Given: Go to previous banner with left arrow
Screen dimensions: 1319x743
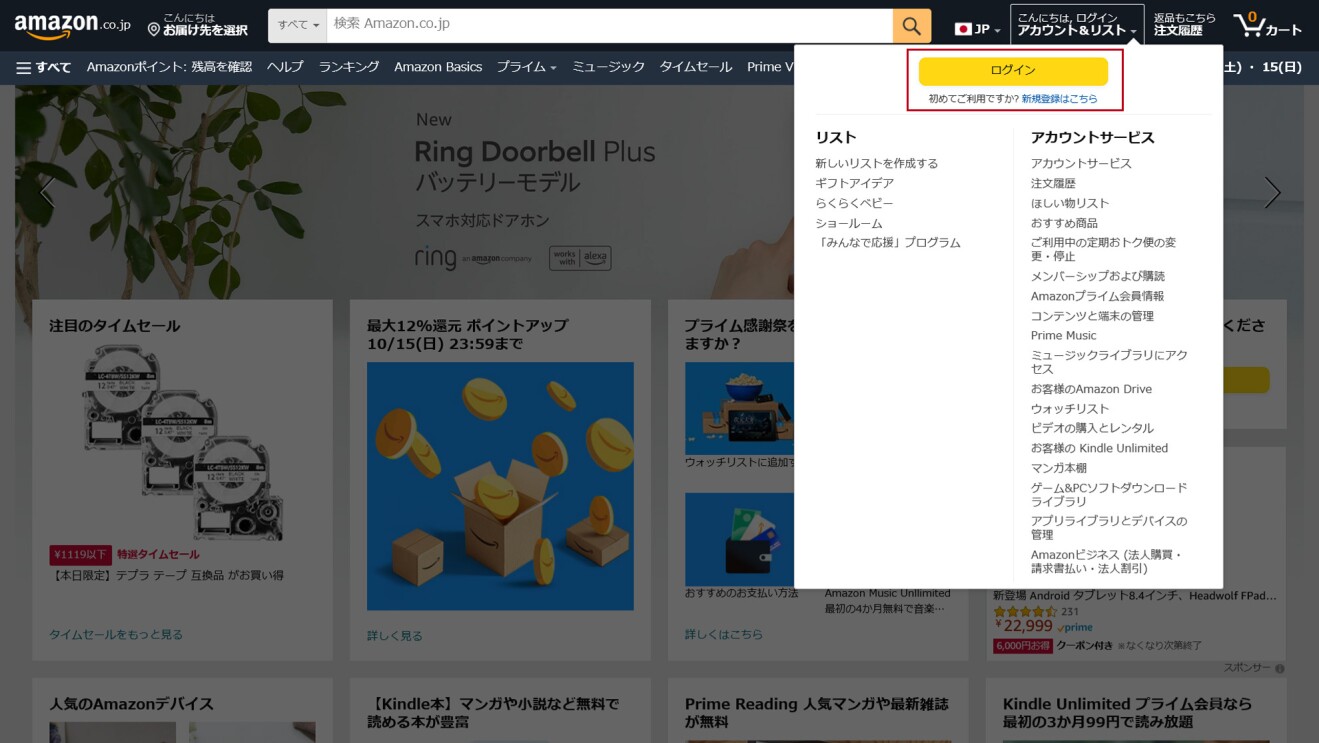Looking at the screenshot, I should point(47,192).
